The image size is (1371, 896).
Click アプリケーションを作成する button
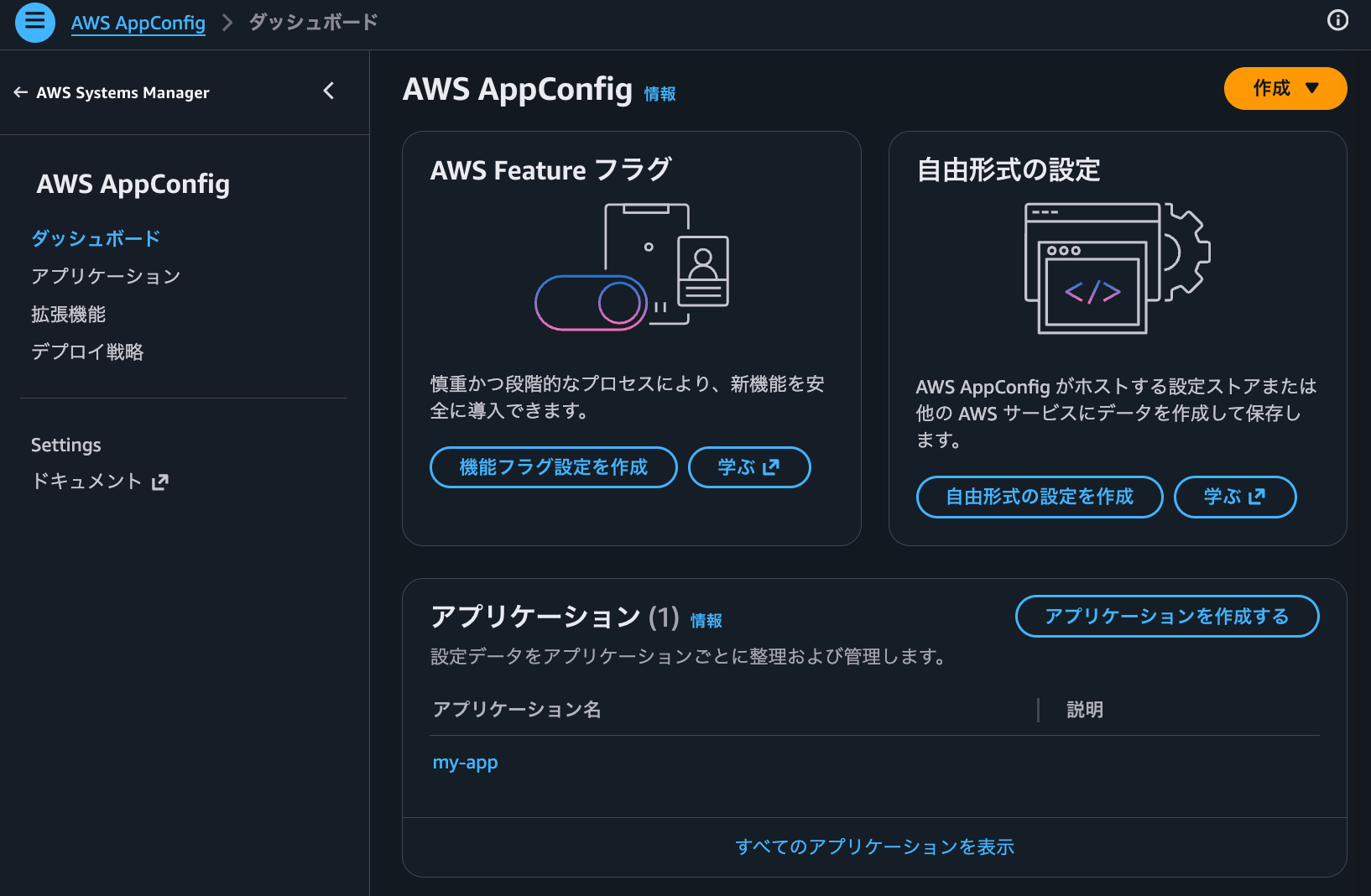(x=1166, y=616)
